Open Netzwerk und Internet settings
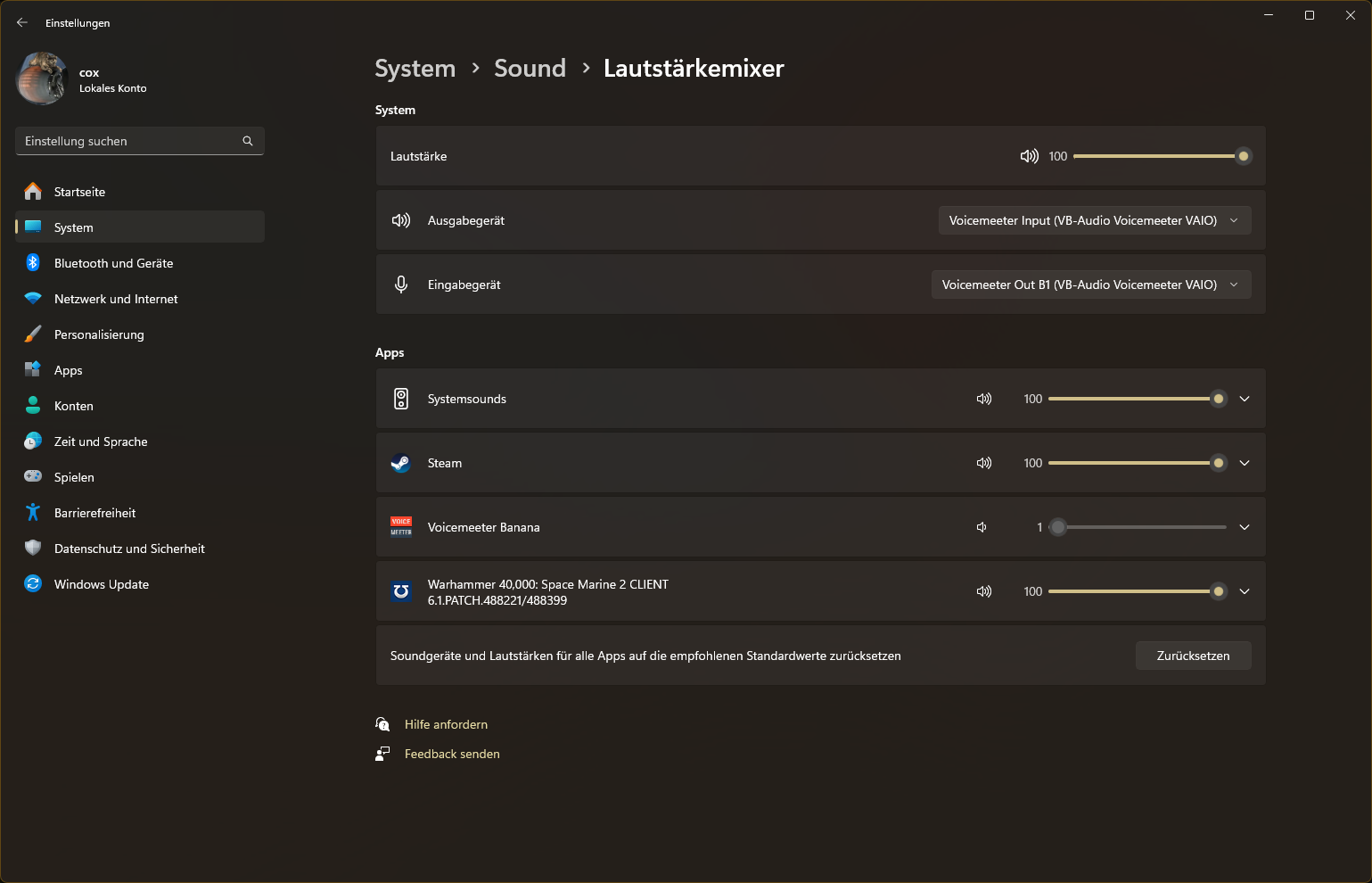This screenshot has width=1372, height=883. 140,299
